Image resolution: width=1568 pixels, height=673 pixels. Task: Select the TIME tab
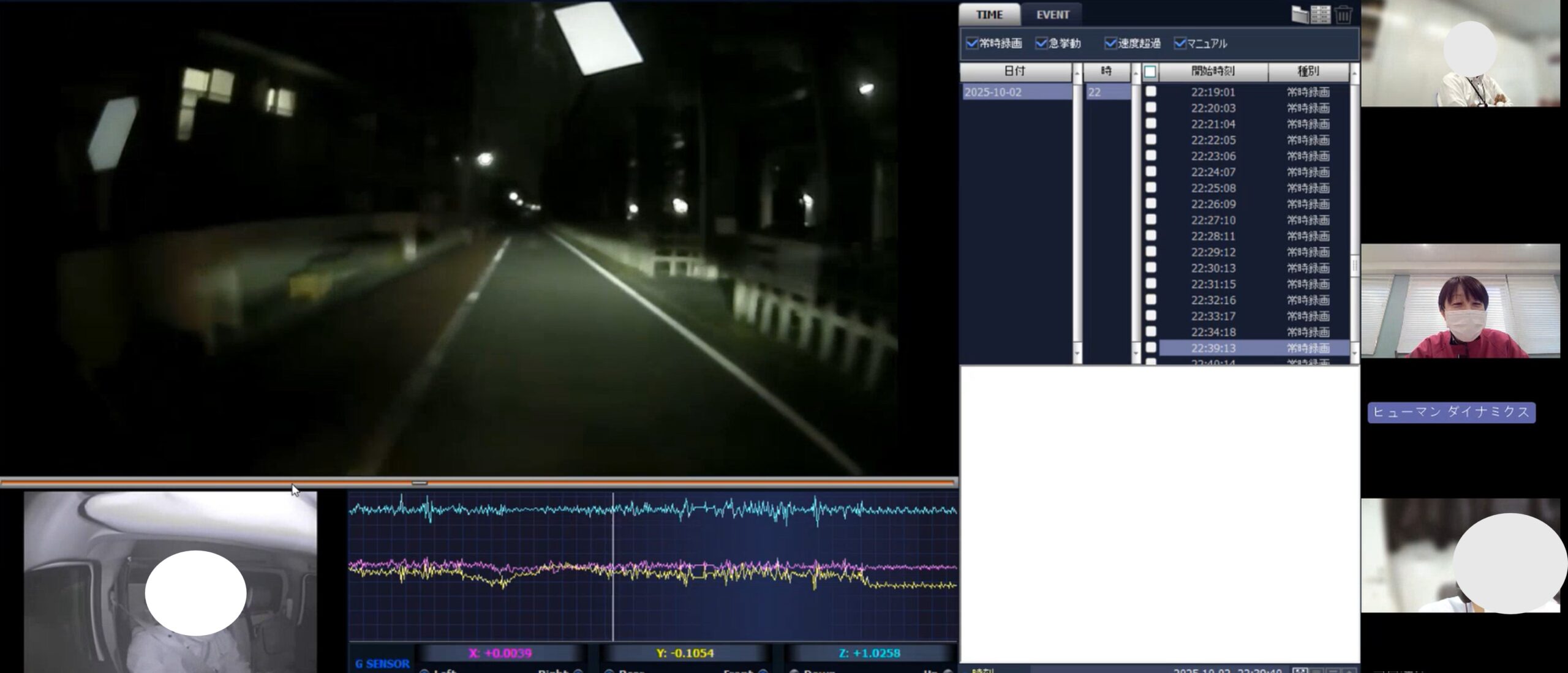pos(989,15)
